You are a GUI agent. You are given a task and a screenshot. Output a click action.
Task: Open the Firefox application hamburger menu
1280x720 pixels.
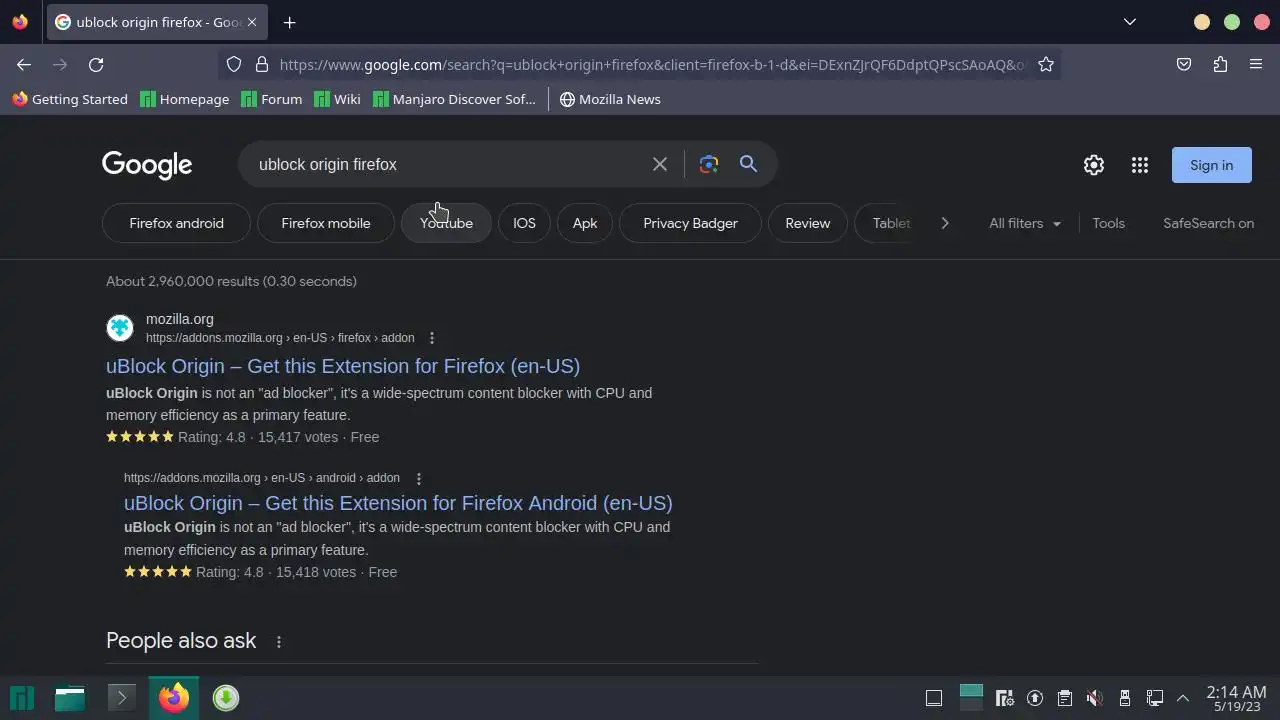[x=1256, y=64]
